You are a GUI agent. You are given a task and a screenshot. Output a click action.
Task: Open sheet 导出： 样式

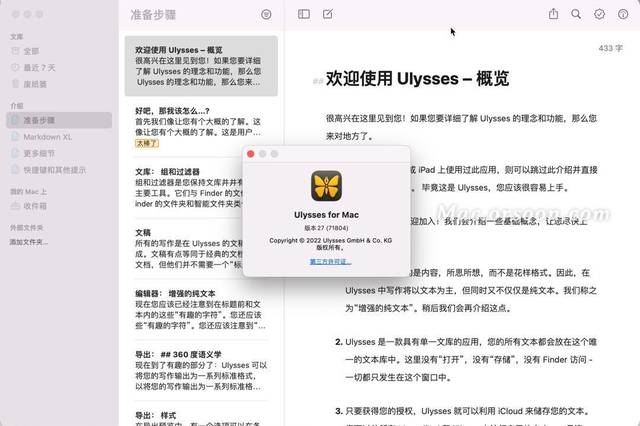pyautogui.click(x=201, y=416)
